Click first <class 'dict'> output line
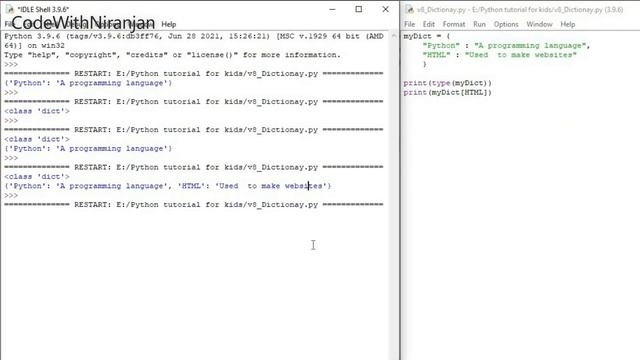The image size is (640, 360). pyautogui.click(x=37, y=111)
